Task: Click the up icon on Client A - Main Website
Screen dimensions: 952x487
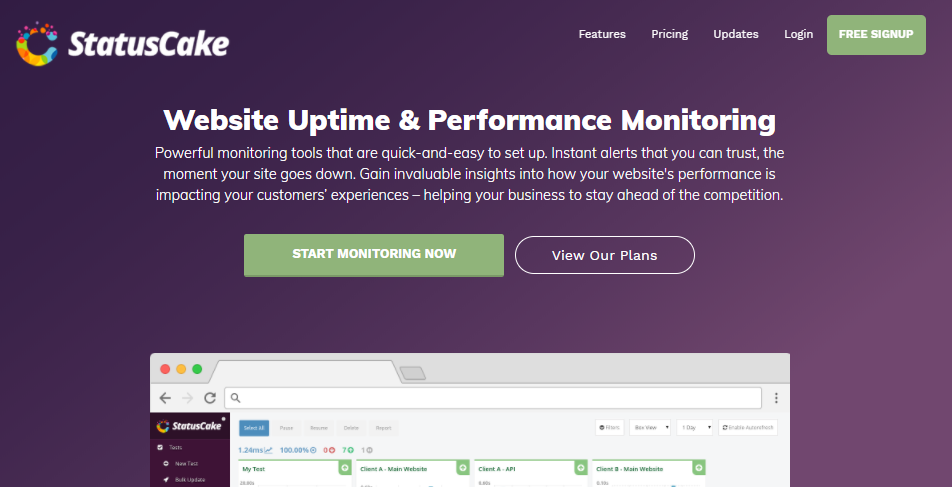Action: pos(463,468)
